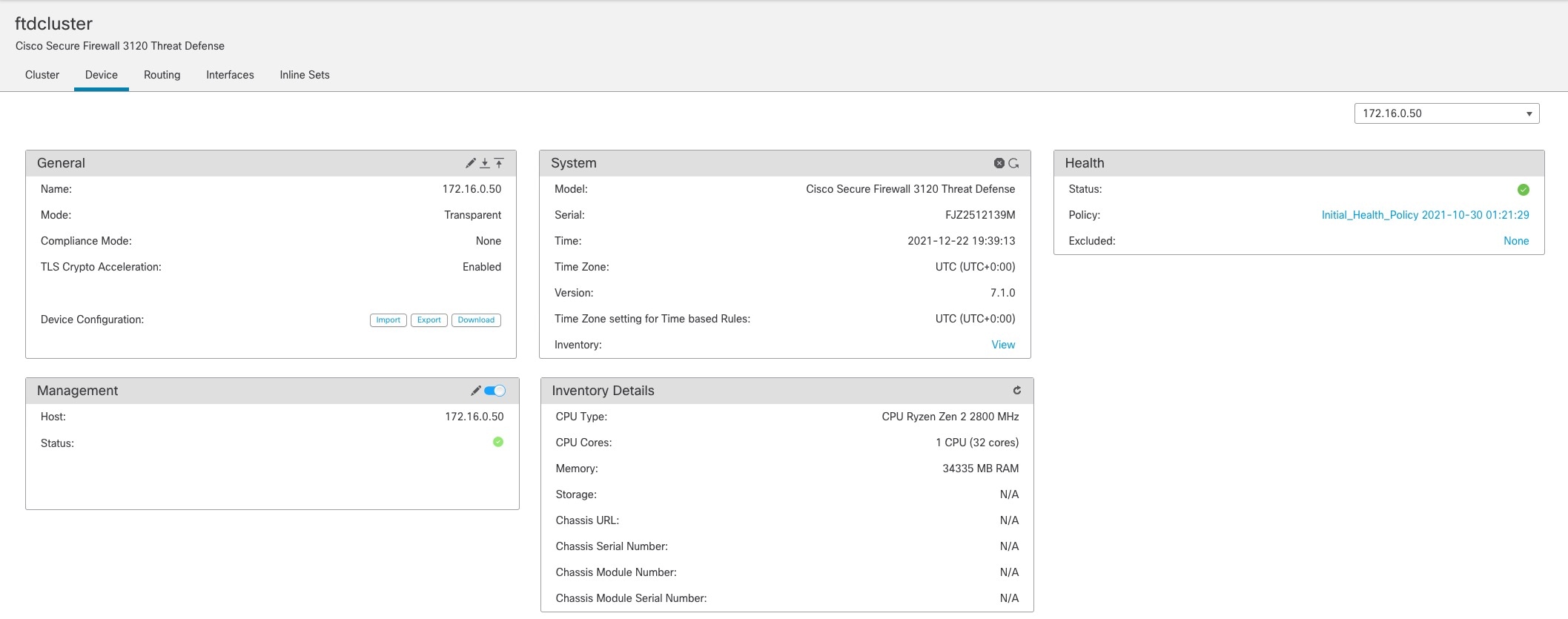
Task: Click the System panel shutdown X icon
Action: [999, 163]
